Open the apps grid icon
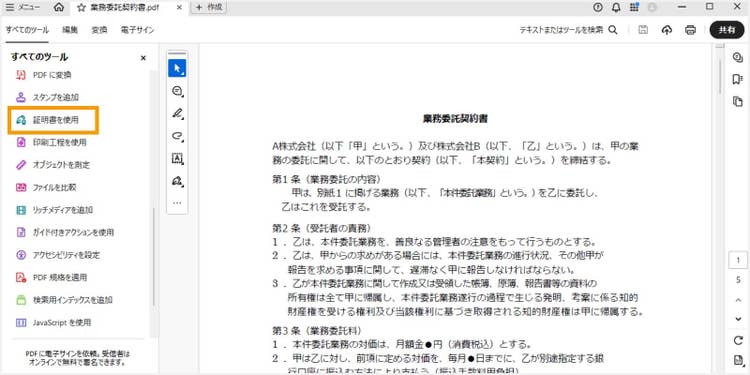Screen dimensions: 750x375 634,7
